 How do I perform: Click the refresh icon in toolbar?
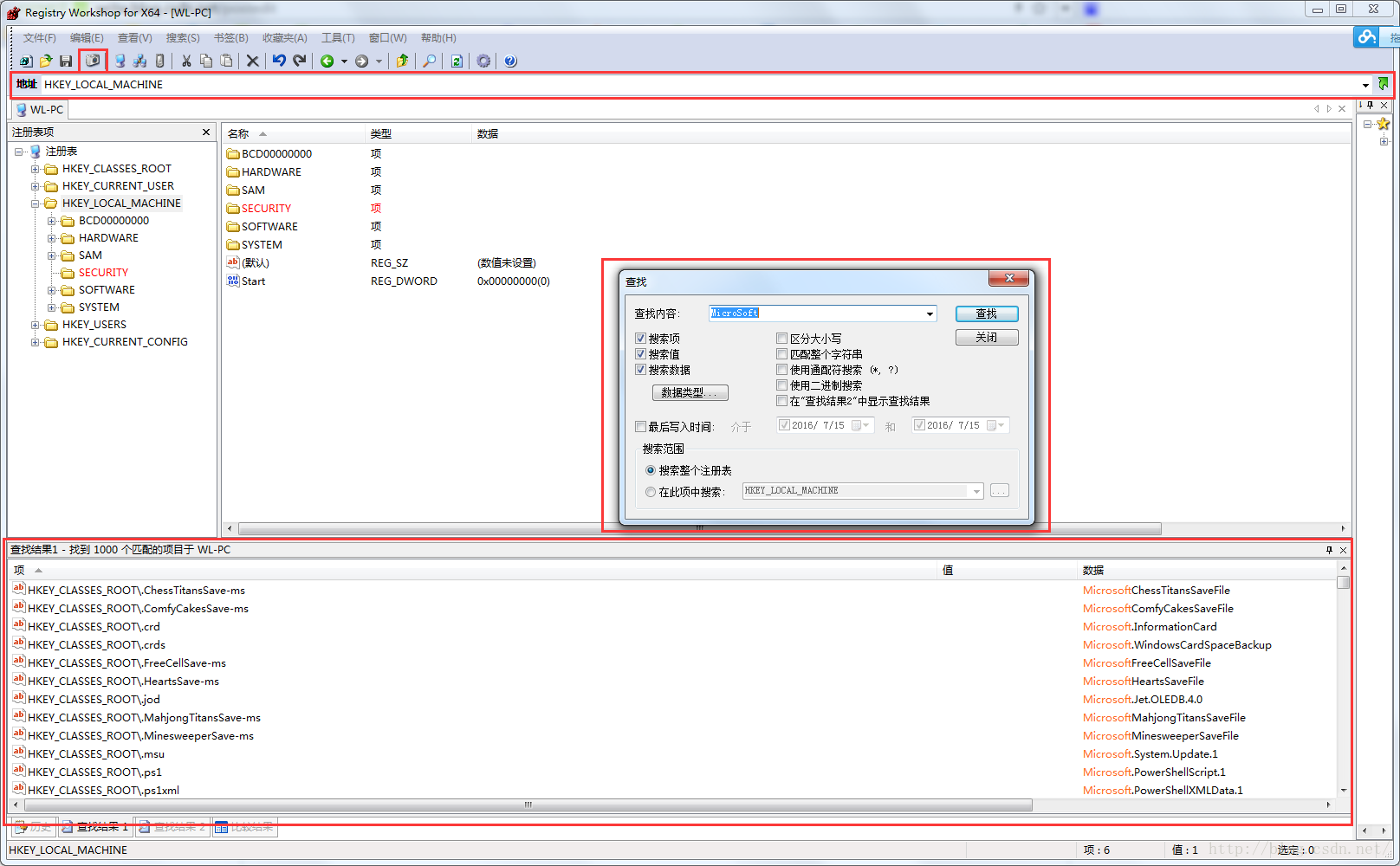pos(457,61)
